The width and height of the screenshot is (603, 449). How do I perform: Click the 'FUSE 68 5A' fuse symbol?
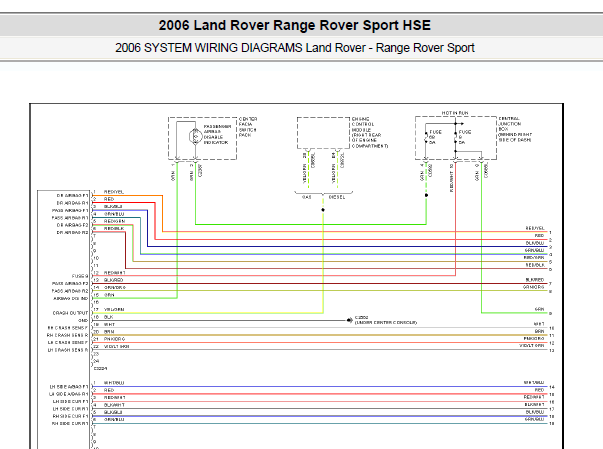(426, 137)
